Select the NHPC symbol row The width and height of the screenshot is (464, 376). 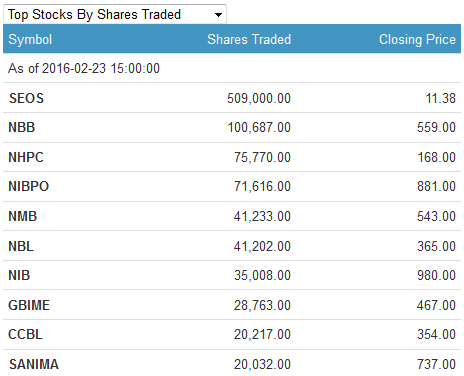232,157
